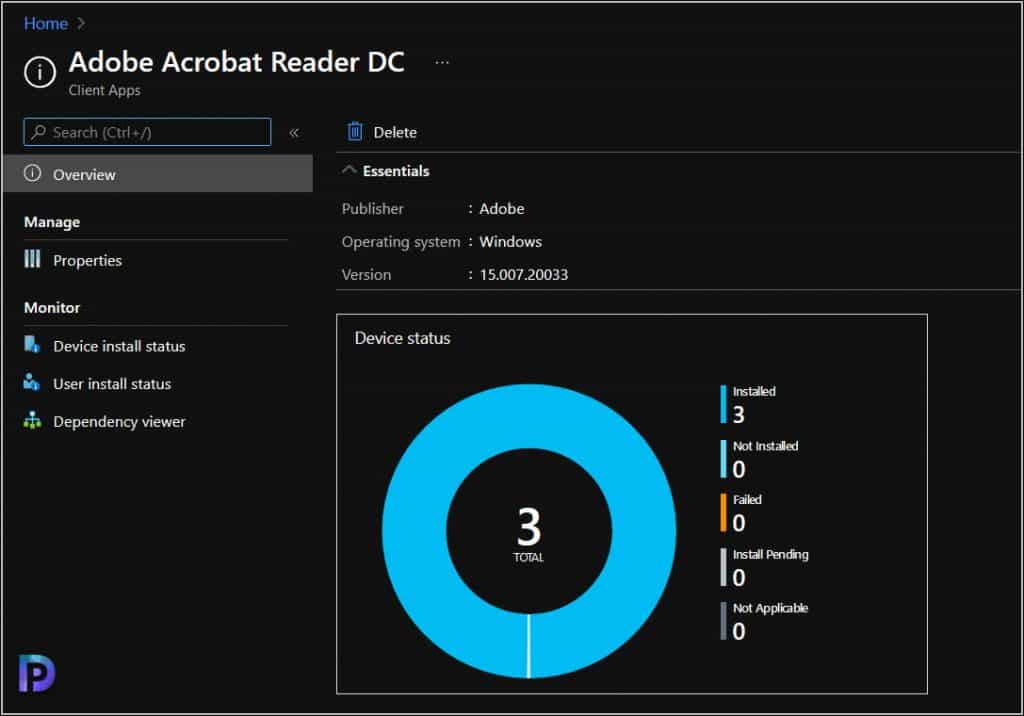Viewport: 1024px width, 716px height.
Task: Click the Client Apps subtitle
Action: pos(104,90)
